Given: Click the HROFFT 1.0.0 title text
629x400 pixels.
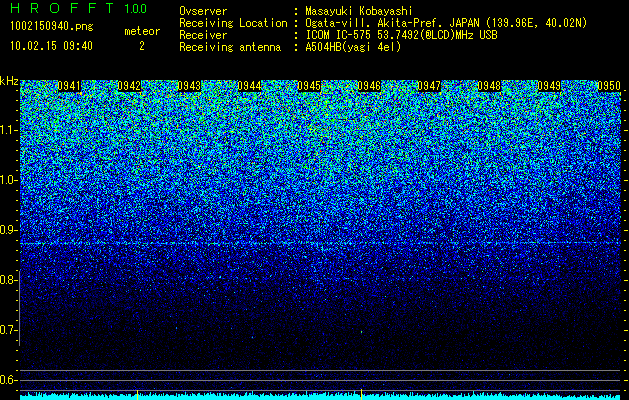Looking at the screenshot, I should [78, 8].
